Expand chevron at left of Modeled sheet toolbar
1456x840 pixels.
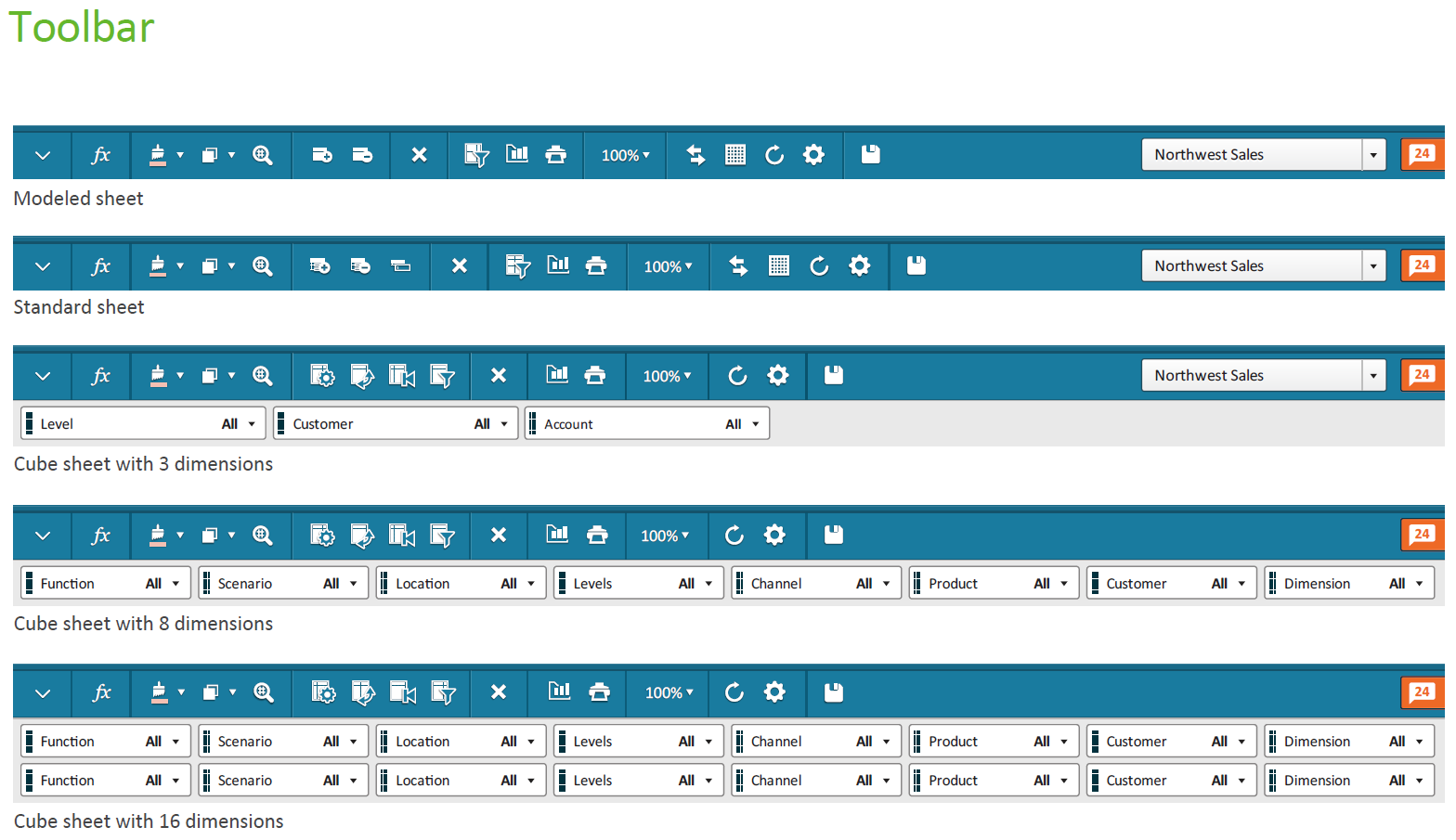pos(43,155)
